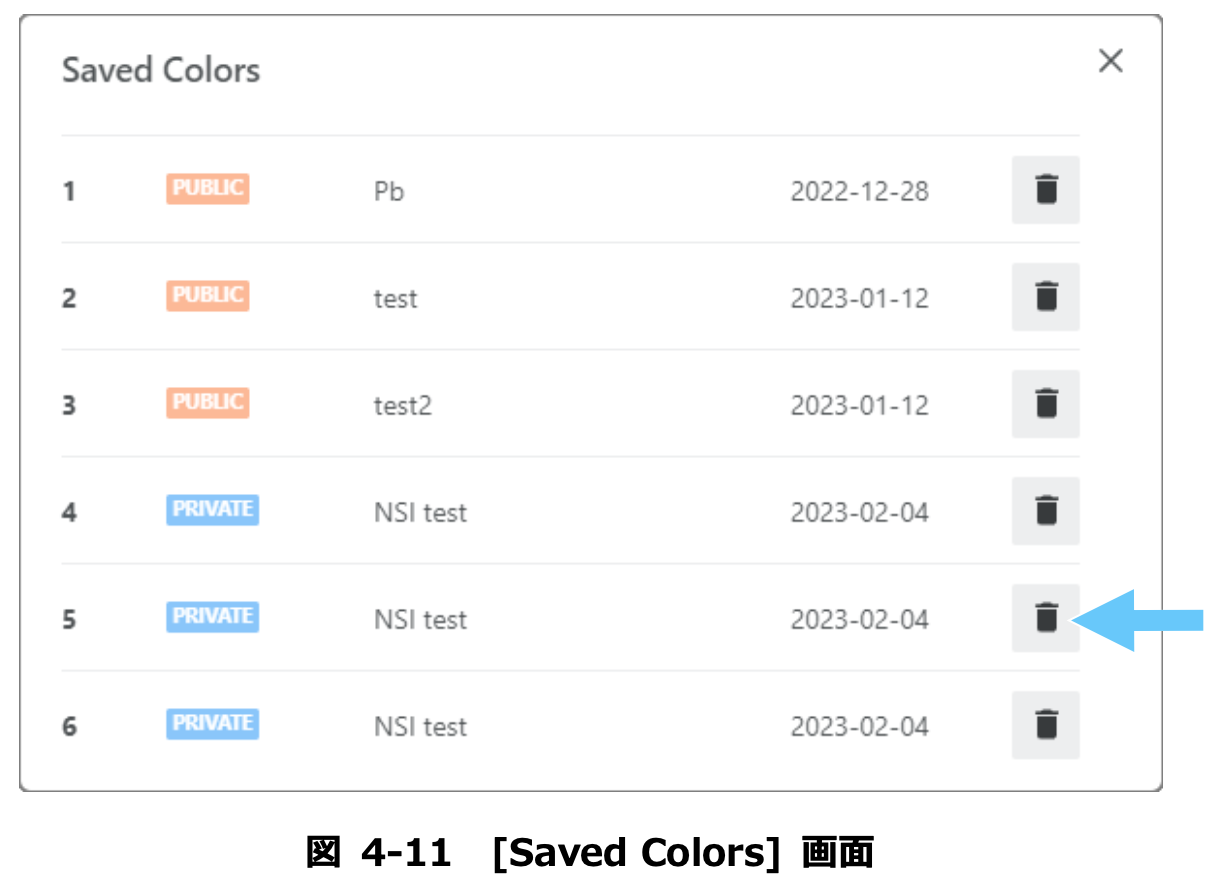Delete row 4 NSI test entry
This screenshot has height=888, width=1220.
pos(1045,510)
